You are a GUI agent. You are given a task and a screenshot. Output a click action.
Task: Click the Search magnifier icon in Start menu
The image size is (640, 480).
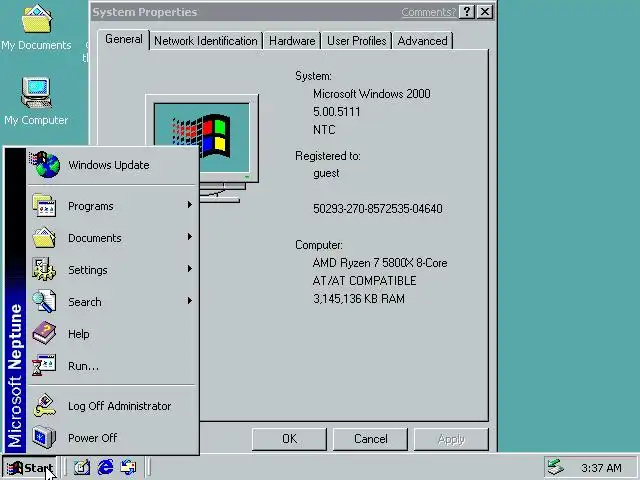44,301
